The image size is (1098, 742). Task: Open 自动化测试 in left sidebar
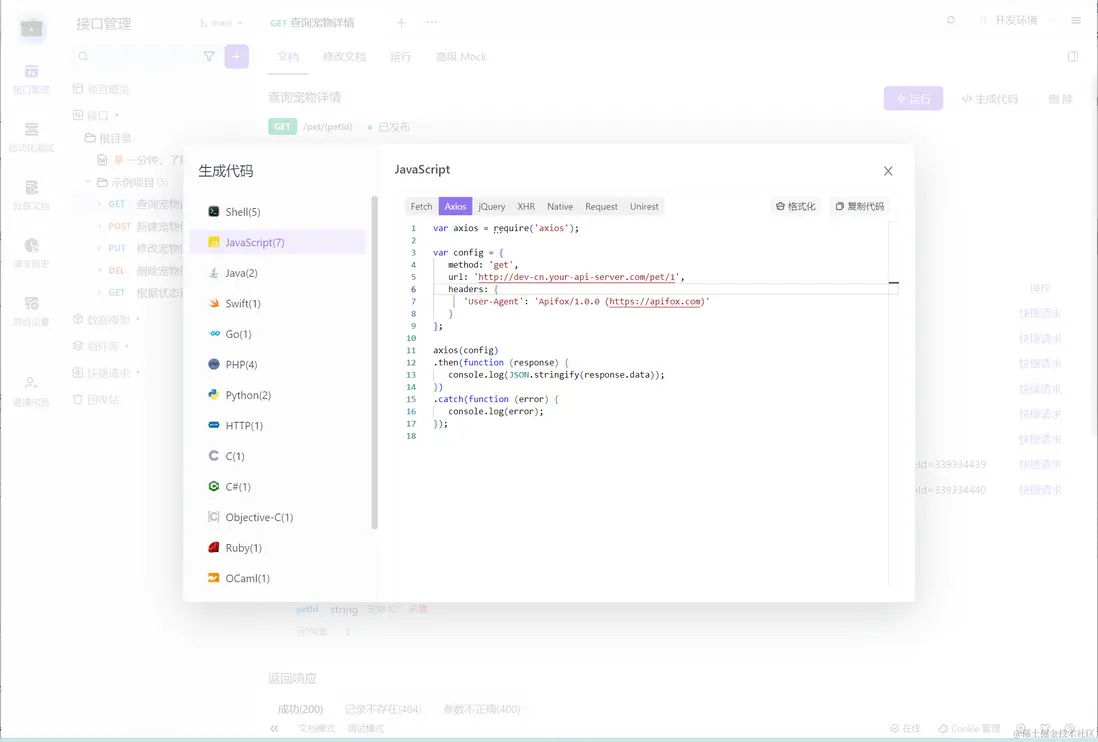pos(32,136)
